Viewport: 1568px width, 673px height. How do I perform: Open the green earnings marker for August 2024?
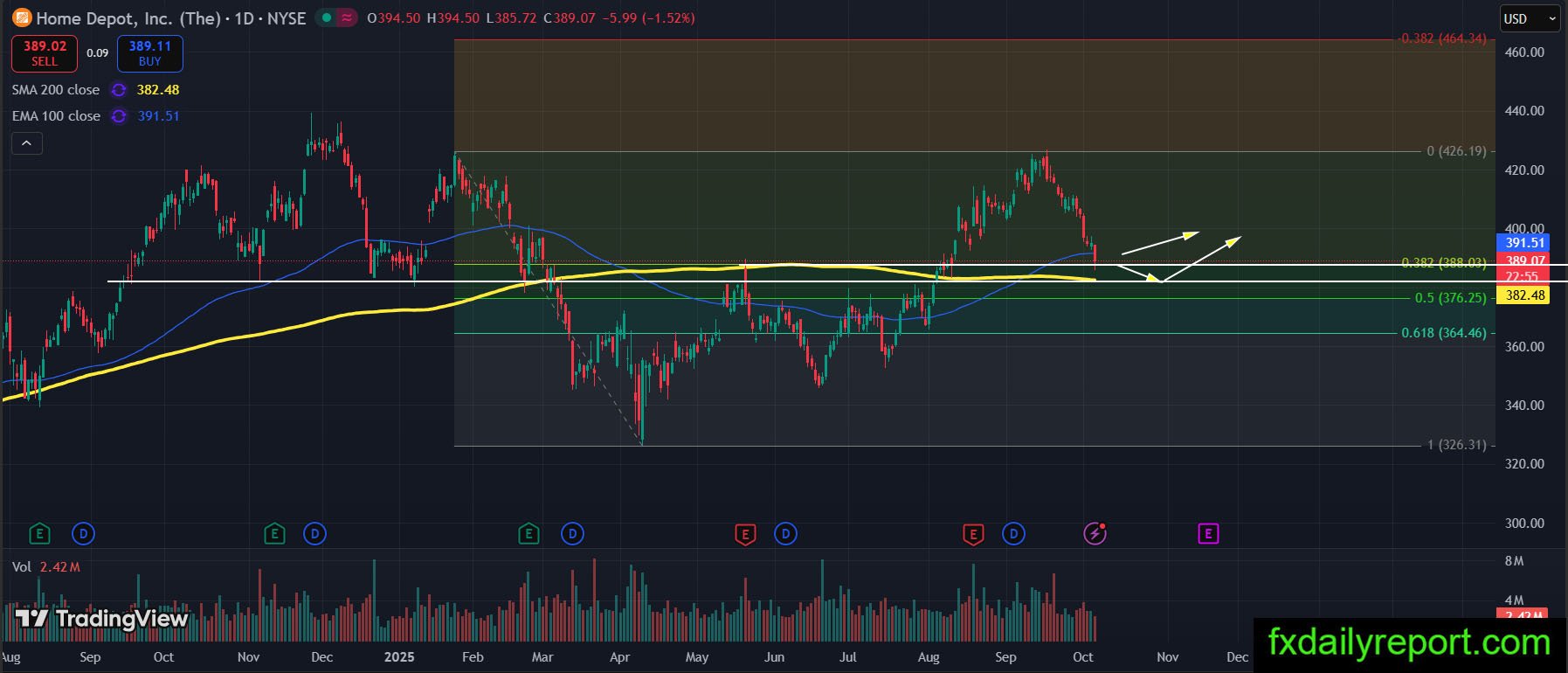click(x=39, y=533)
